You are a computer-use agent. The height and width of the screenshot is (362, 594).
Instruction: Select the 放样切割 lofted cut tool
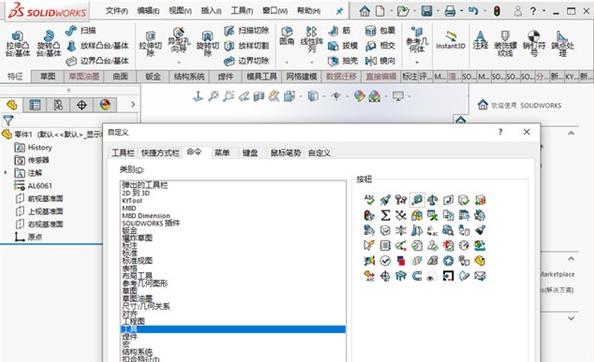[246, 46]
